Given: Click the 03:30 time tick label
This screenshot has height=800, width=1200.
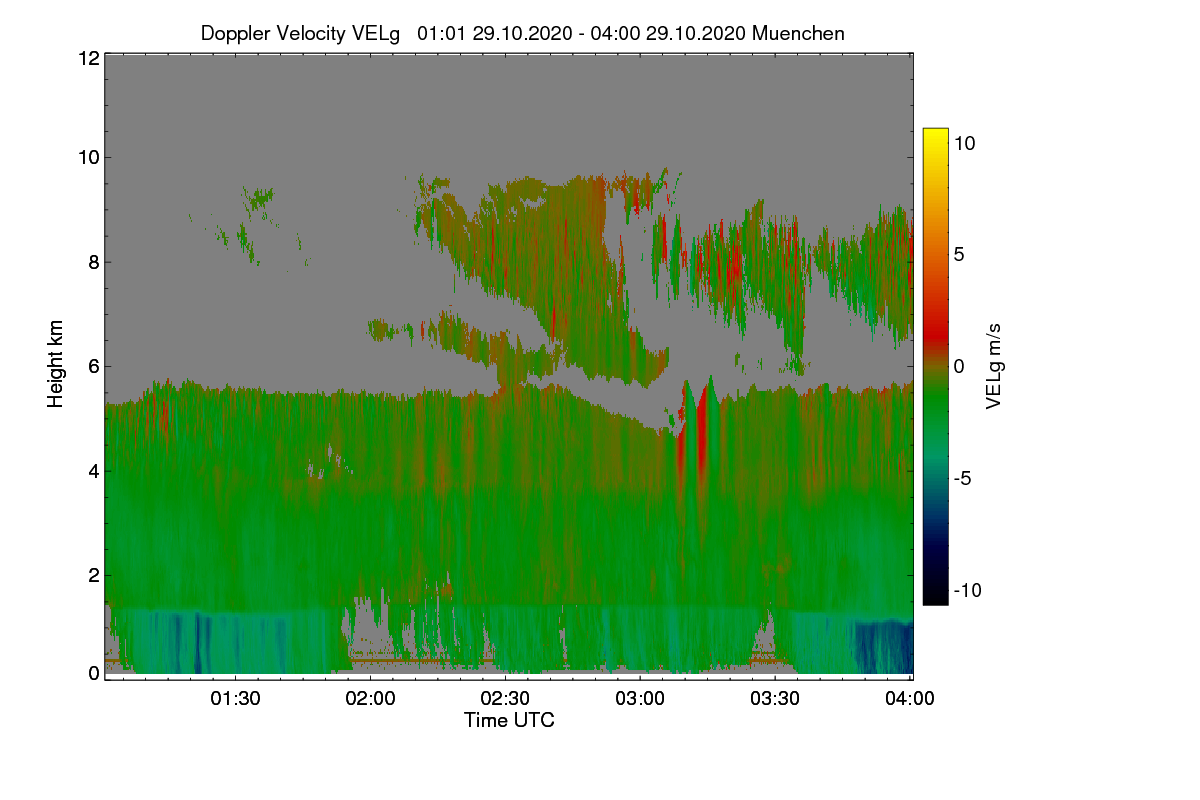Looking at the screenshot, I should click(x=775, y=699).
